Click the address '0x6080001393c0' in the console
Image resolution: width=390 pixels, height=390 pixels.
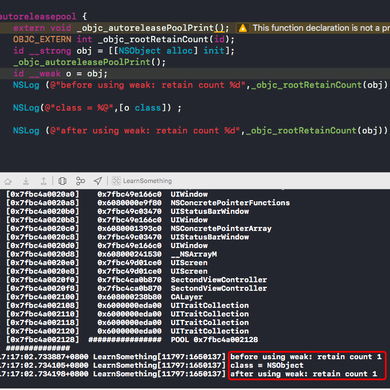(129, 228)
